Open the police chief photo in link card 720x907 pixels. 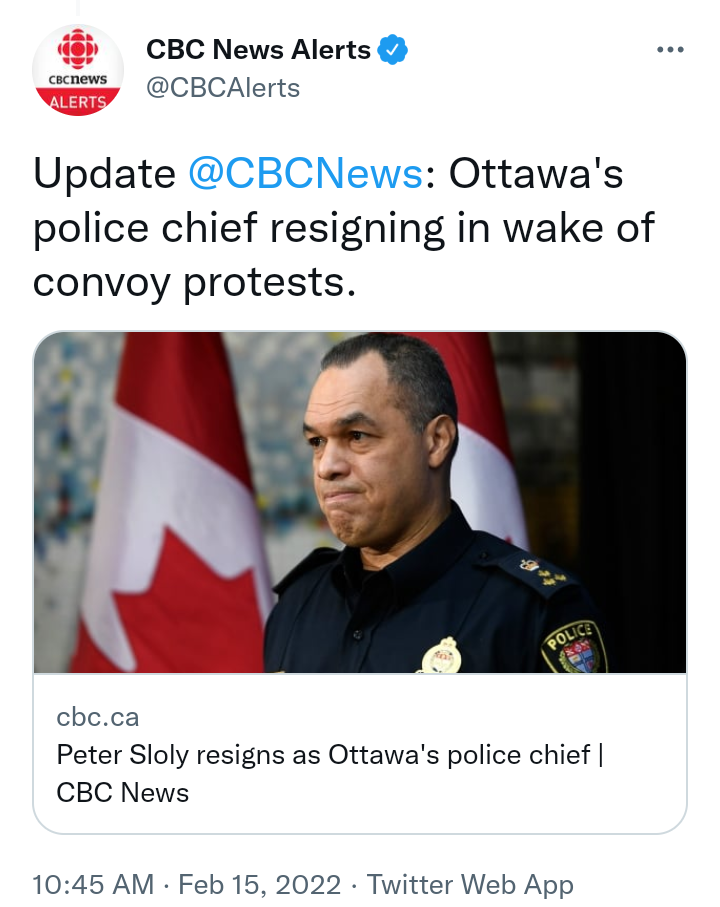(360, 502)
